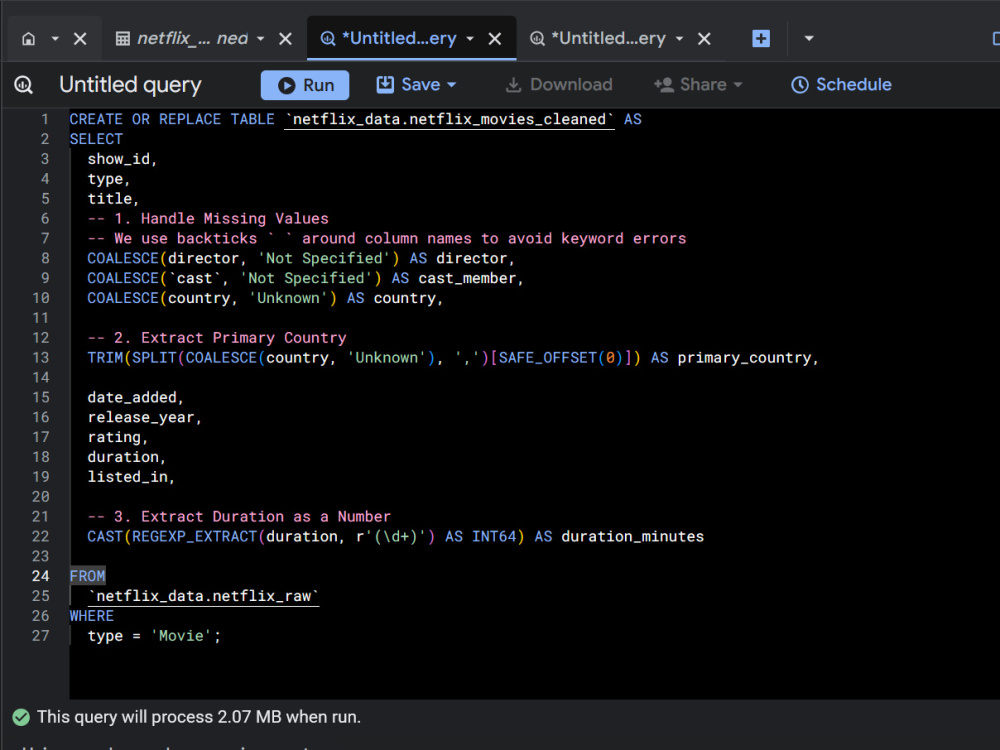Image resolution: width=1000 pixels, height=750 pixels.
Task: Create a new query with the plus icon
Action: [x=761, y=39]
